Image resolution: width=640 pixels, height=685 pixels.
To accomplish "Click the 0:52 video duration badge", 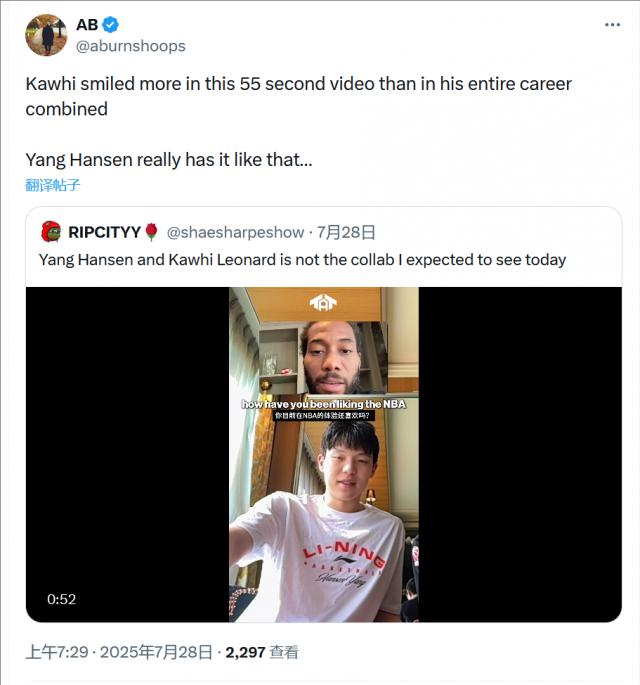I will pyautogui.click(x=62, y=599).
